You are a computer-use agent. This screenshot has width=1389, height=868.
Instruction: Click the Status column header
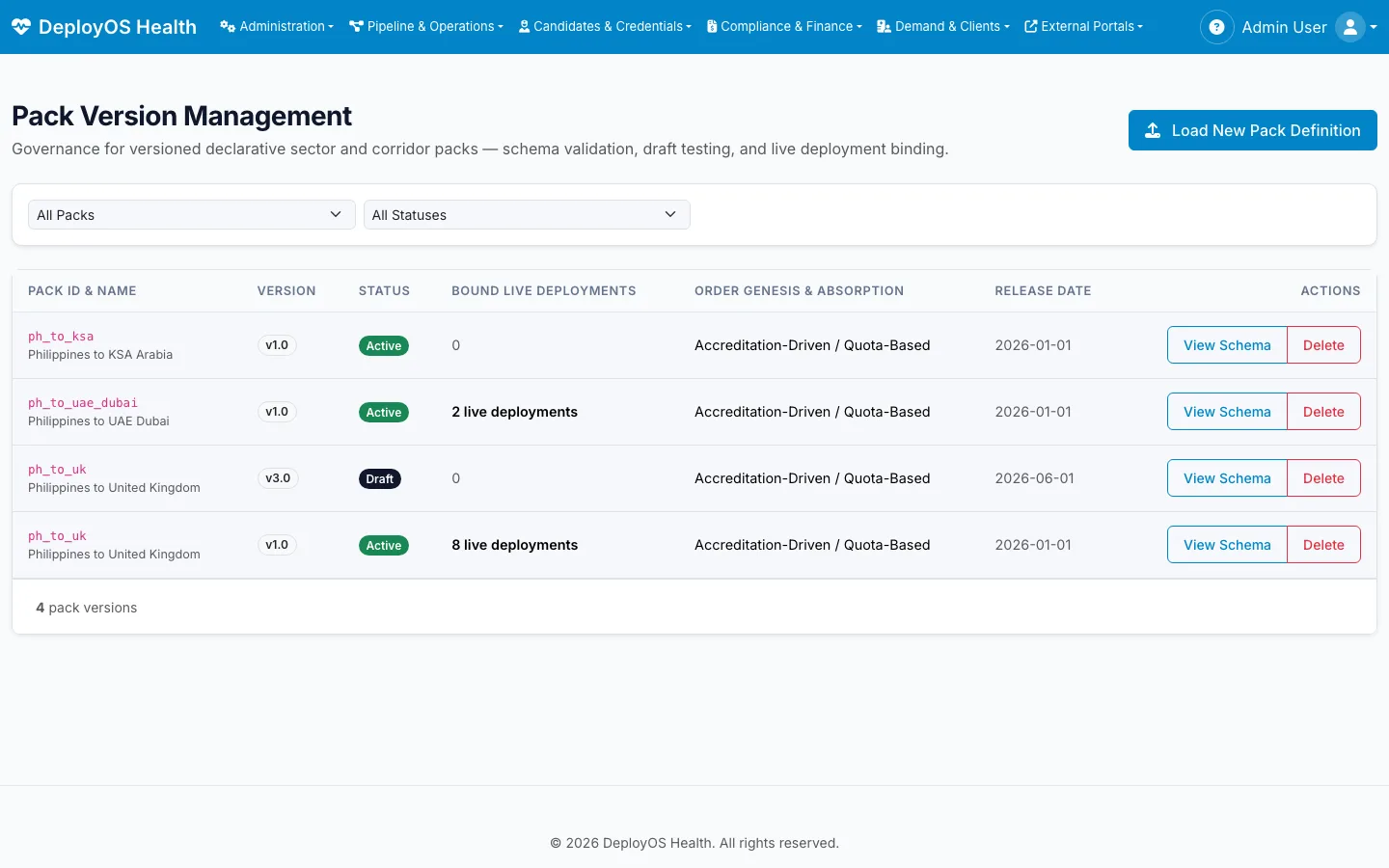pos(384,290)
